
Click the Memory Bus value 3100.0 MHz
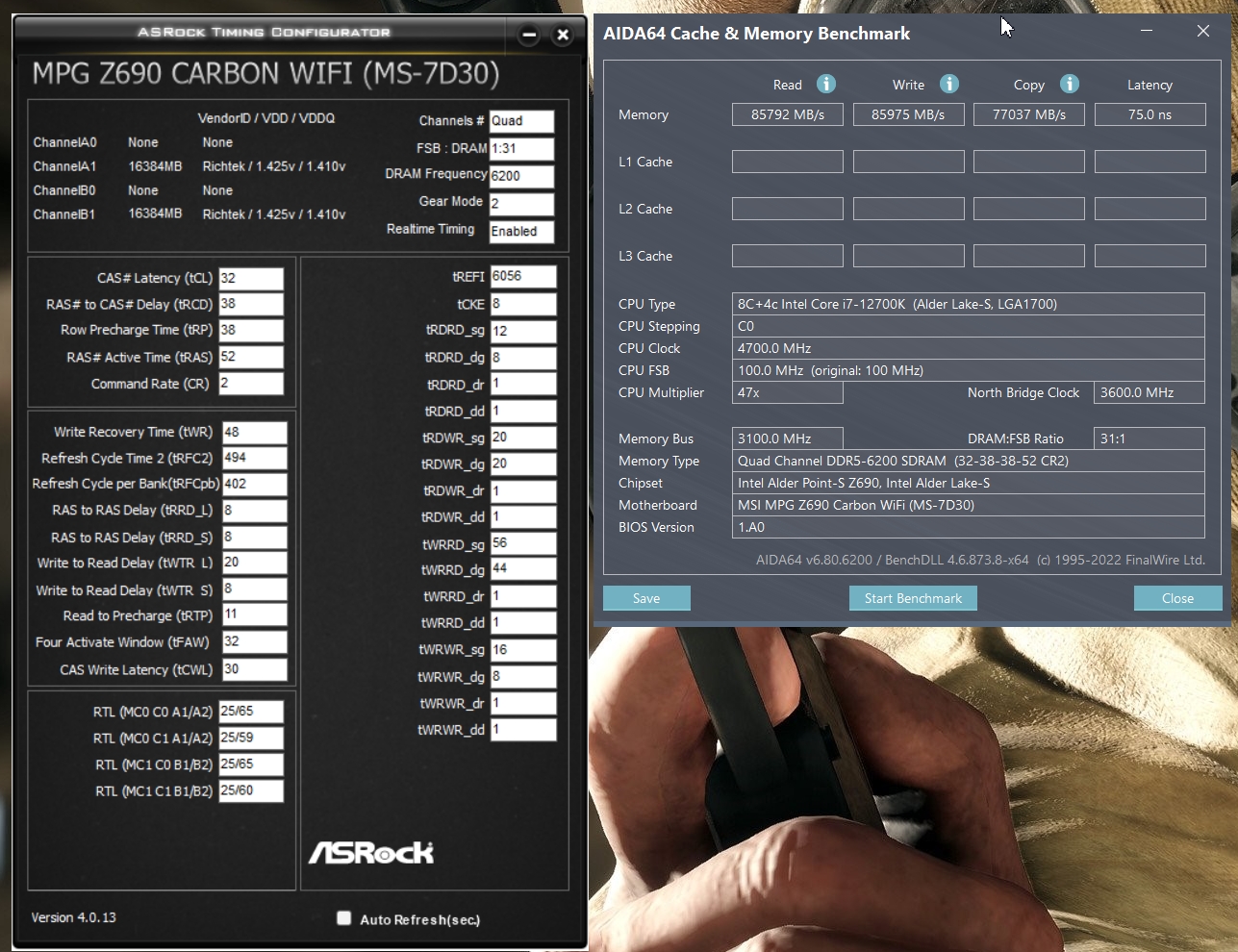788,438
